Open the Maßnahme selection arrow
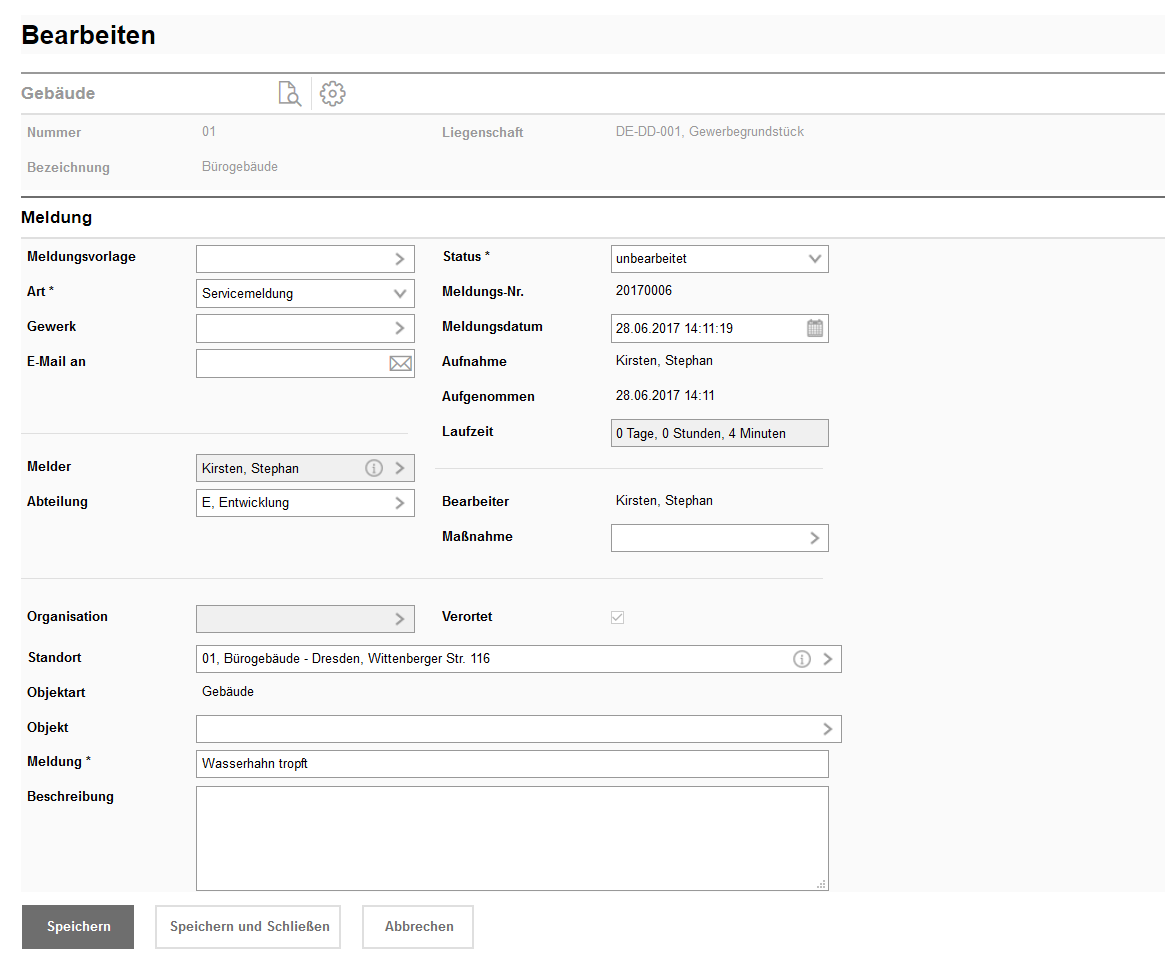 coord(815,538)
